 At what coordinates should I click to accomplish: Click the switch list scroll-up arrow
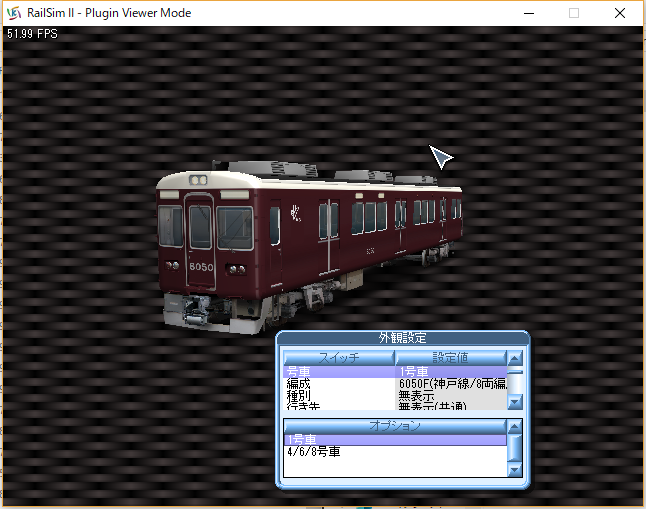click(x=515, y=358)
